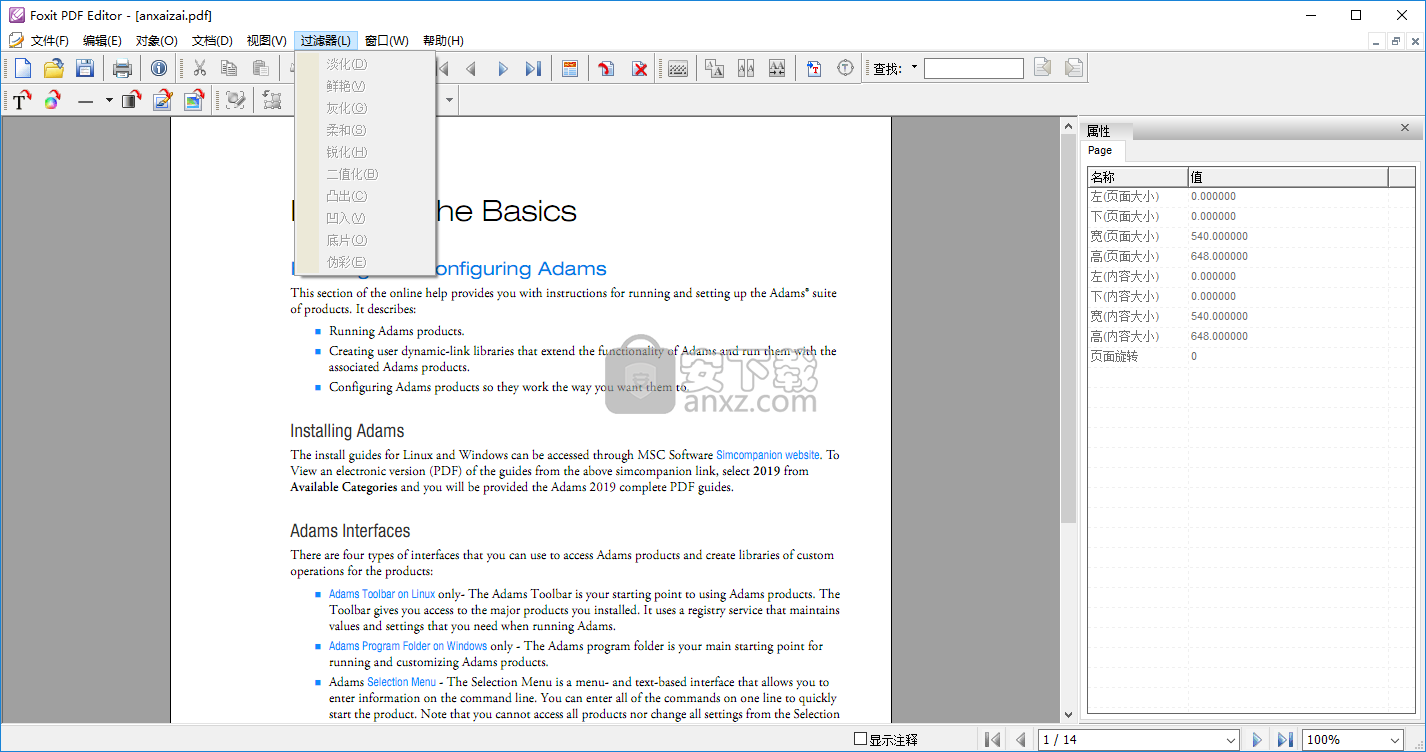
Task: Click the import text page icon
Action: [x=814, y=68]
